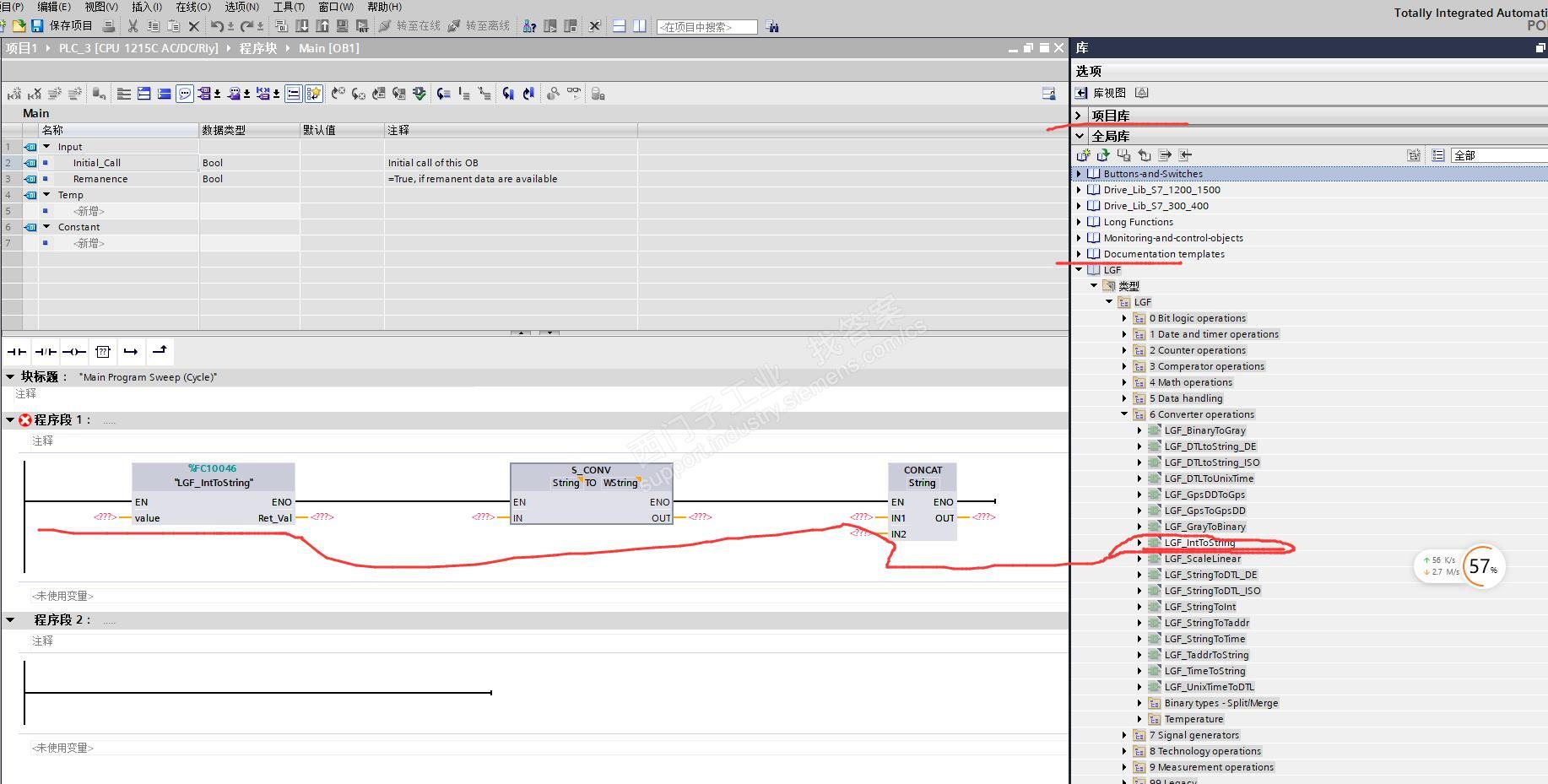1548x784 pixels.
Task: Click the create new global library icon
Action: pyautogui.click(x=1083, y=155)
